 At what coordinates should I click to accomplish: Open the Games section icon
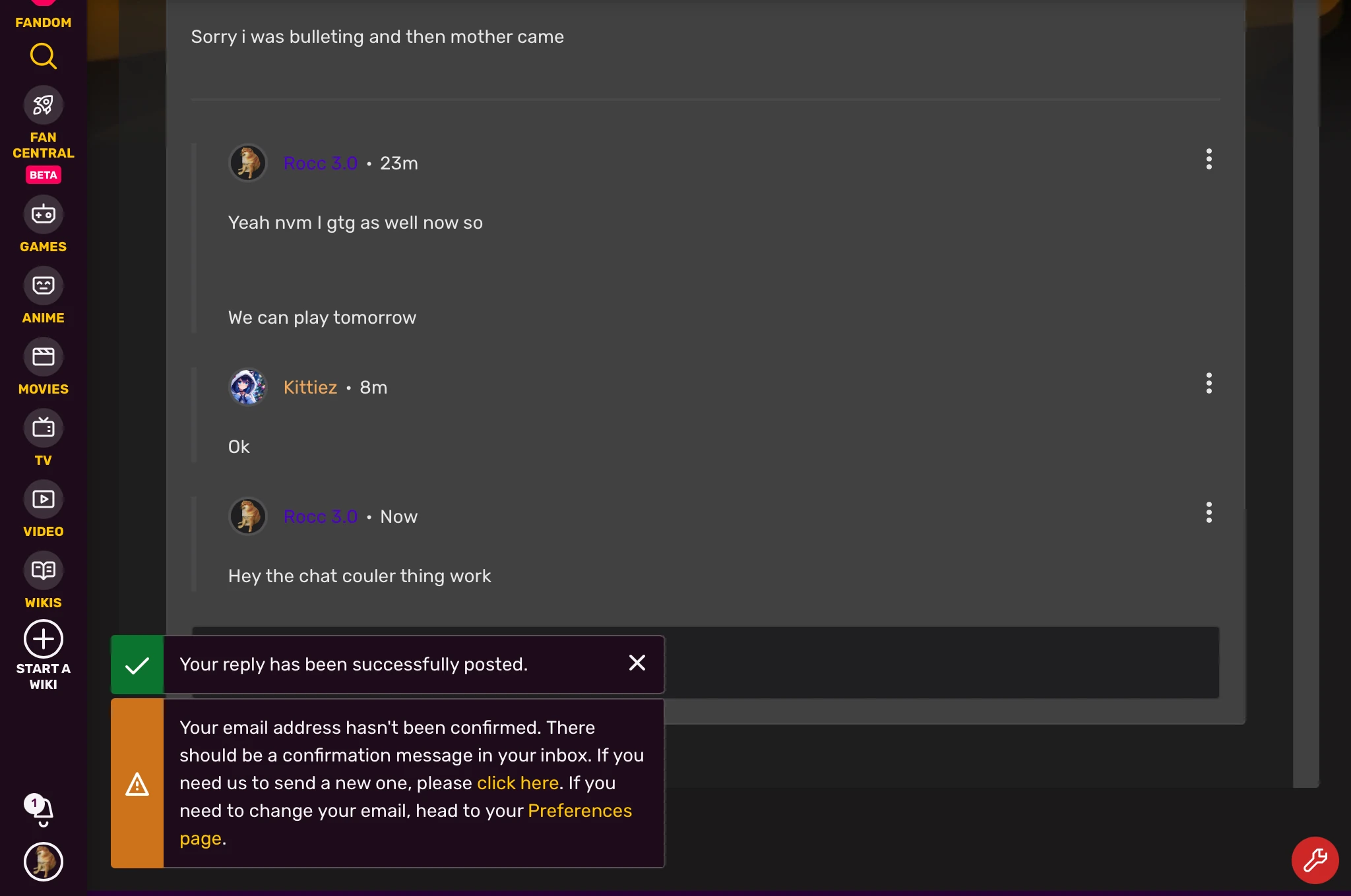(x=43, y=215)
